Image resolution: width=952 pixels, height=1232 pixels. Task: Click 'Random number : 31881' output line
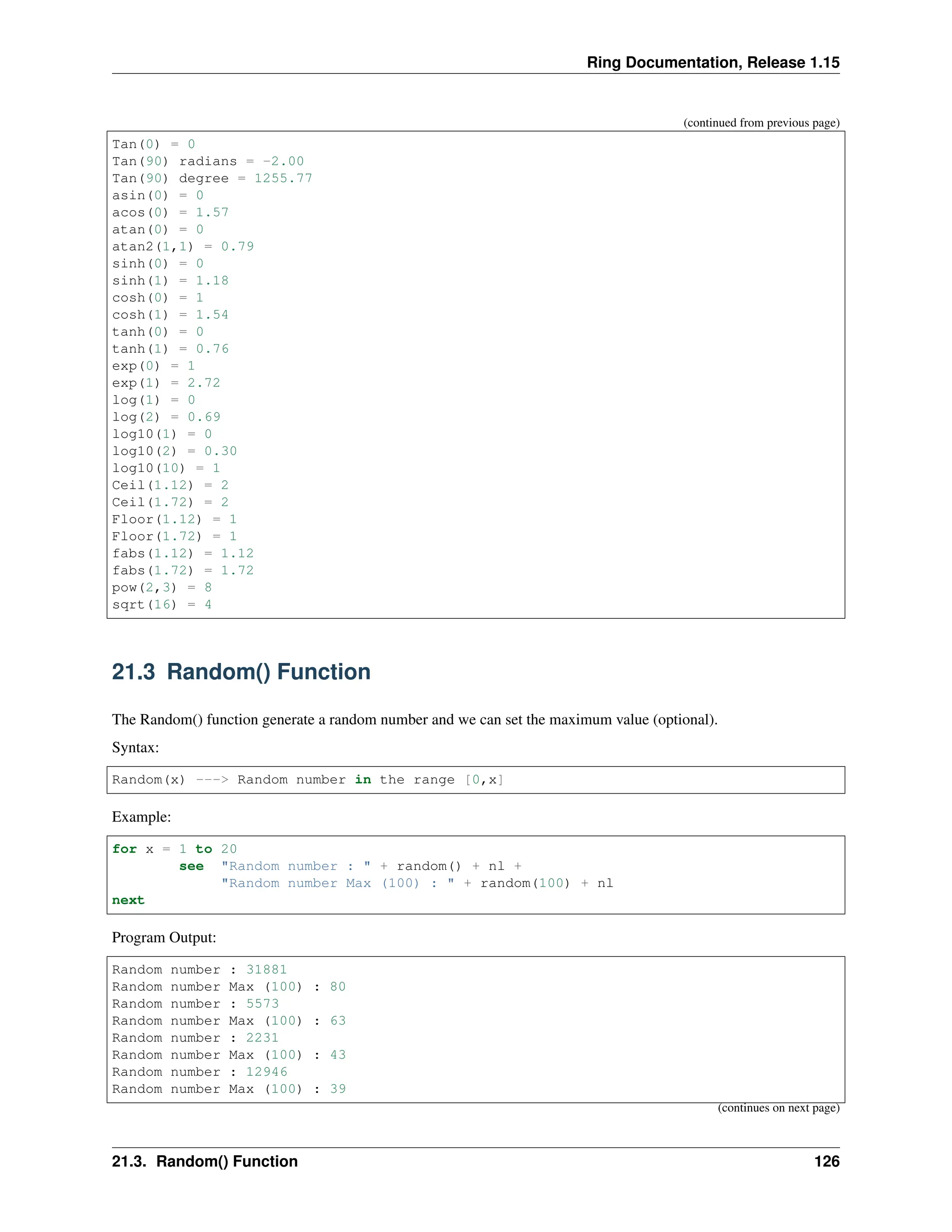(199, 970)
